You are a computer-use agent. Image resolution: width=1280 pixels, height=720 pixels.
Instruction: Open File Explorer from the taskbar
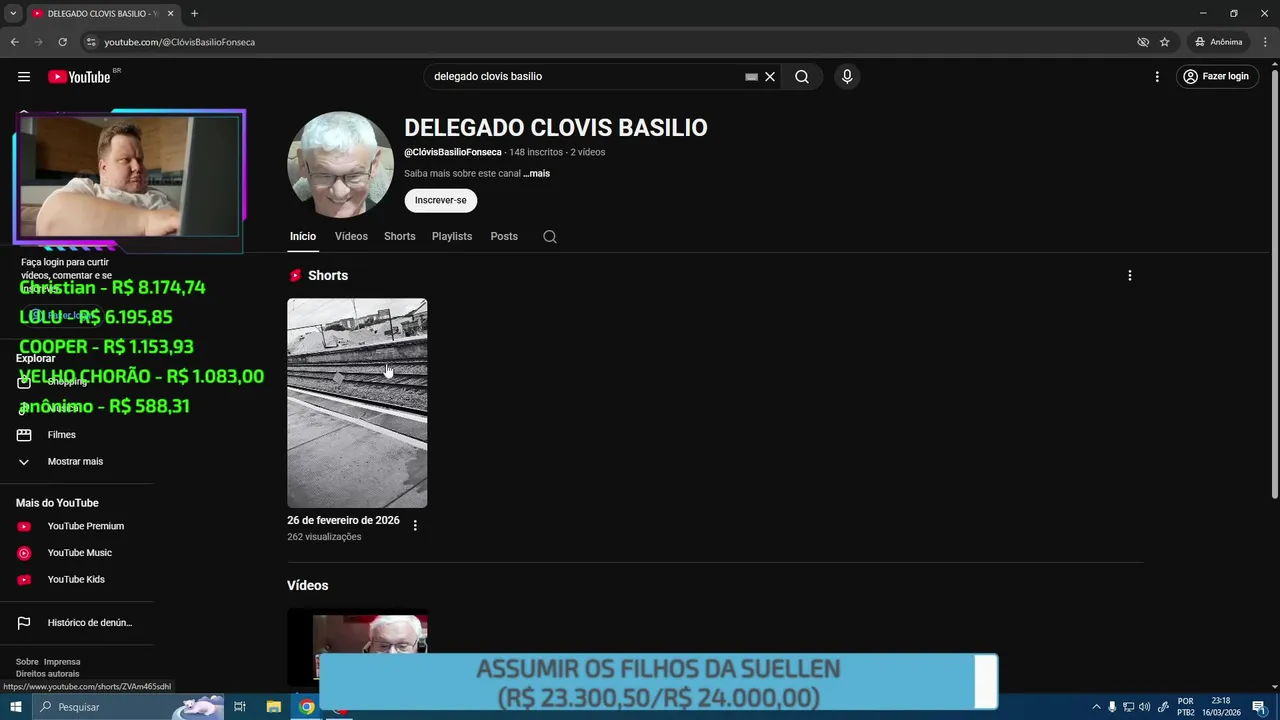[273, 707]
